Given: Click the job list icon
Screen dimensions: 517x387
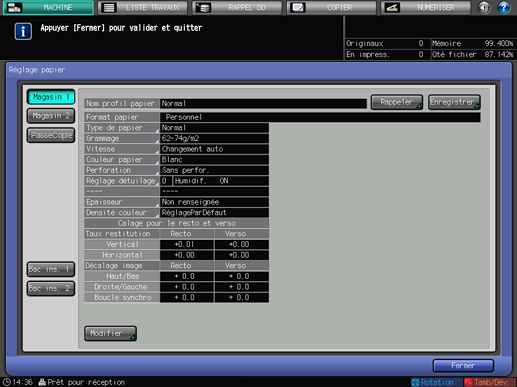Looking at the screenshot, I should tap(109, 7).
